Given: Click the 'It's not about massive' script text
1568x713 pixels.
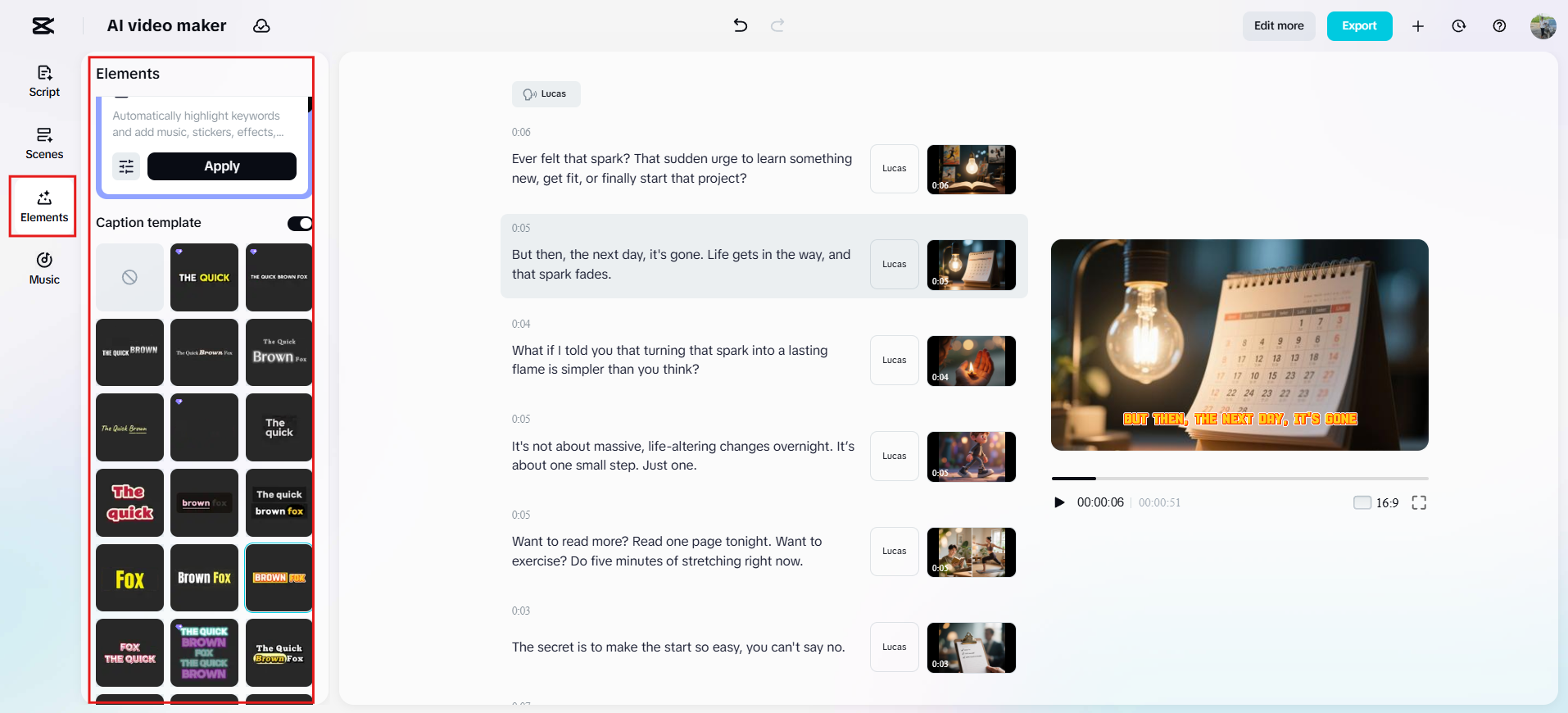Looking at the screenshot, I should point(683,456).
